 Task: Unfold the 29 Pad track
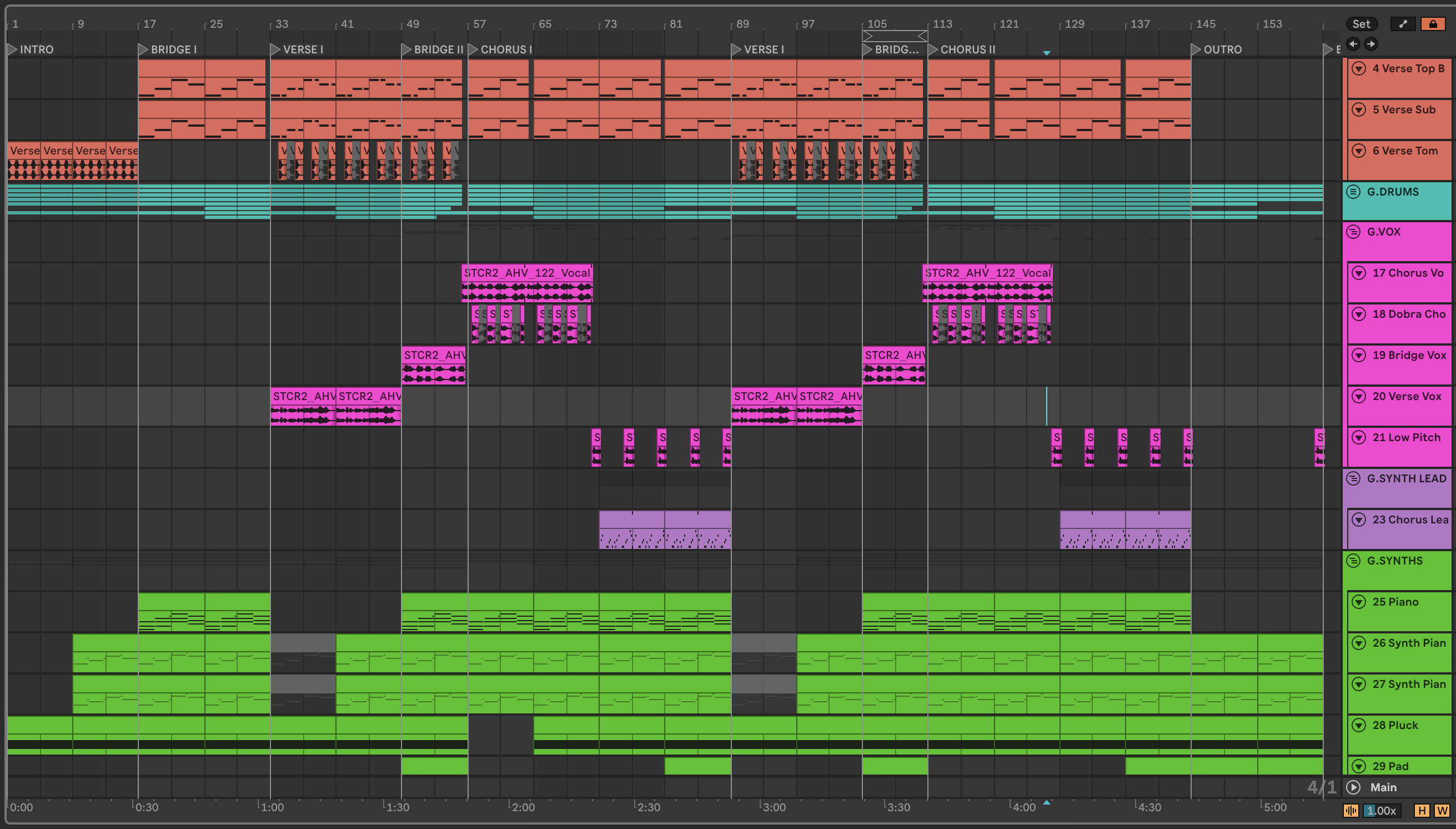pos(1359,766)
